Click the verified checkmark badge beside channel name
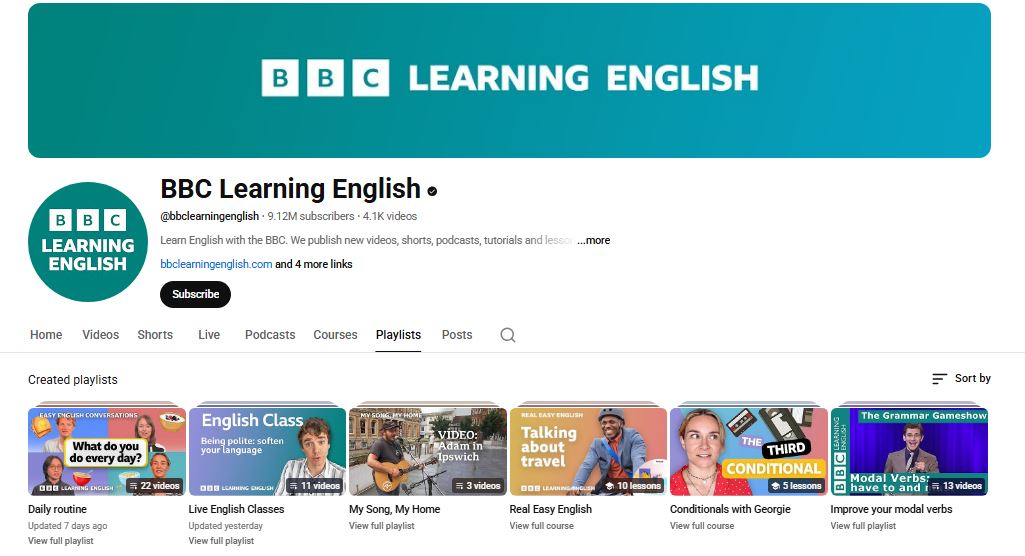Viewport: 1025px width, 556px height. click(x=433, y=190)
